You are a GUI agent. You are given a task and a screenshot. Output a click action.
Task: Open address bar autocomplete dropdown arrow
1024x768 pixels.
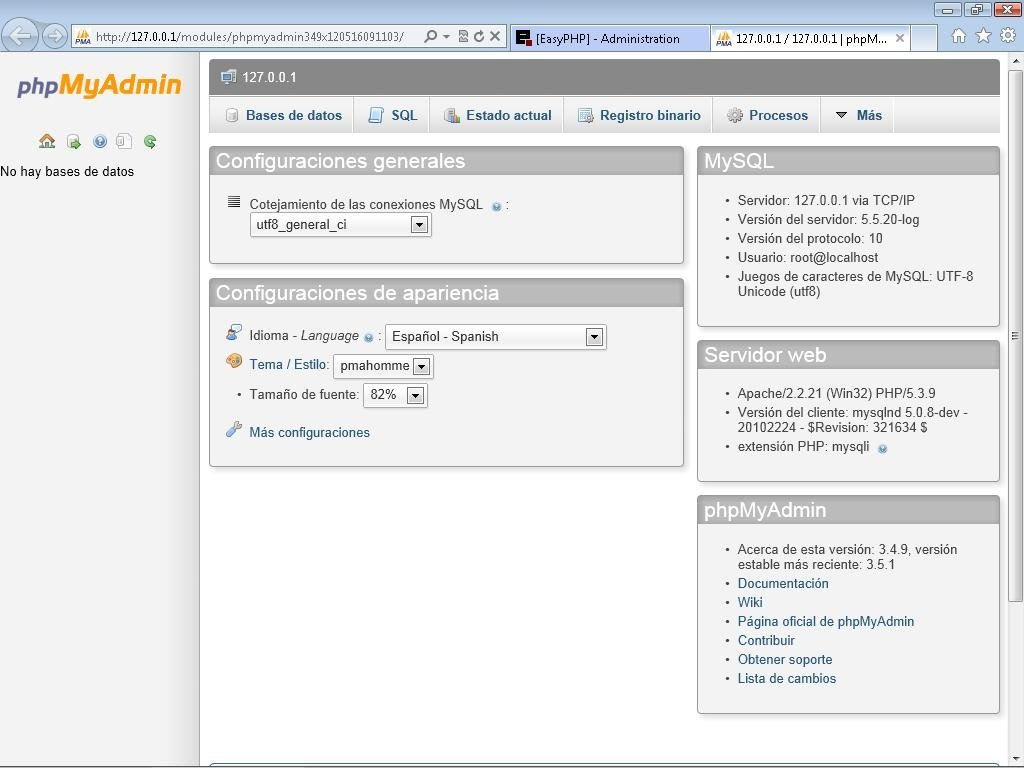[447, 37]
